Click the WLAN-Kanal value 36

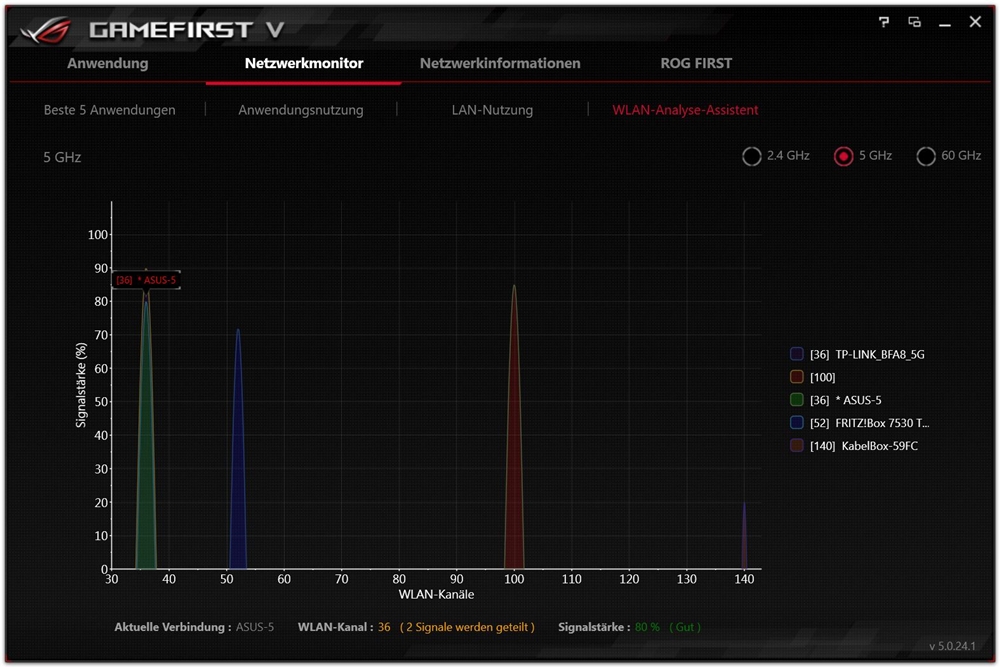384,627
